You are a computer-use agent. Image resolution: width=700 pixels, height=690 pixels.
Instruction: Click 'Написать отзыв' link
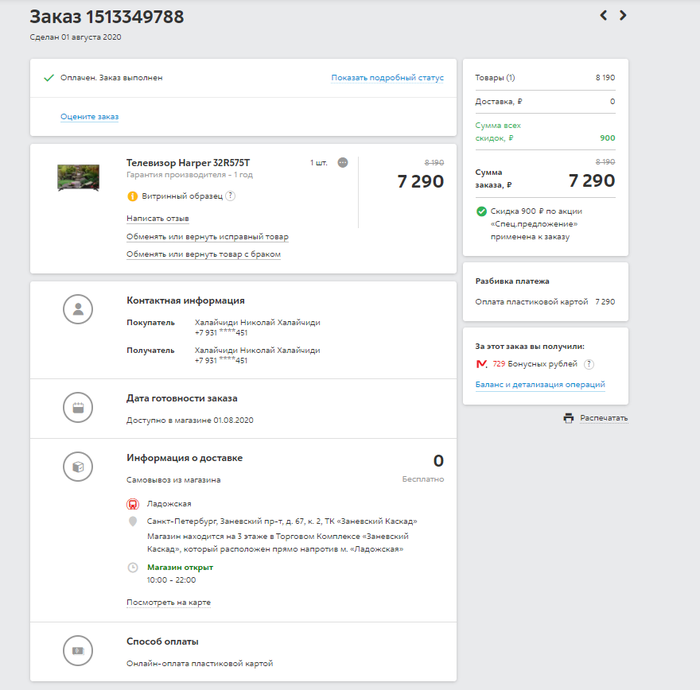[x=158, y=218]
